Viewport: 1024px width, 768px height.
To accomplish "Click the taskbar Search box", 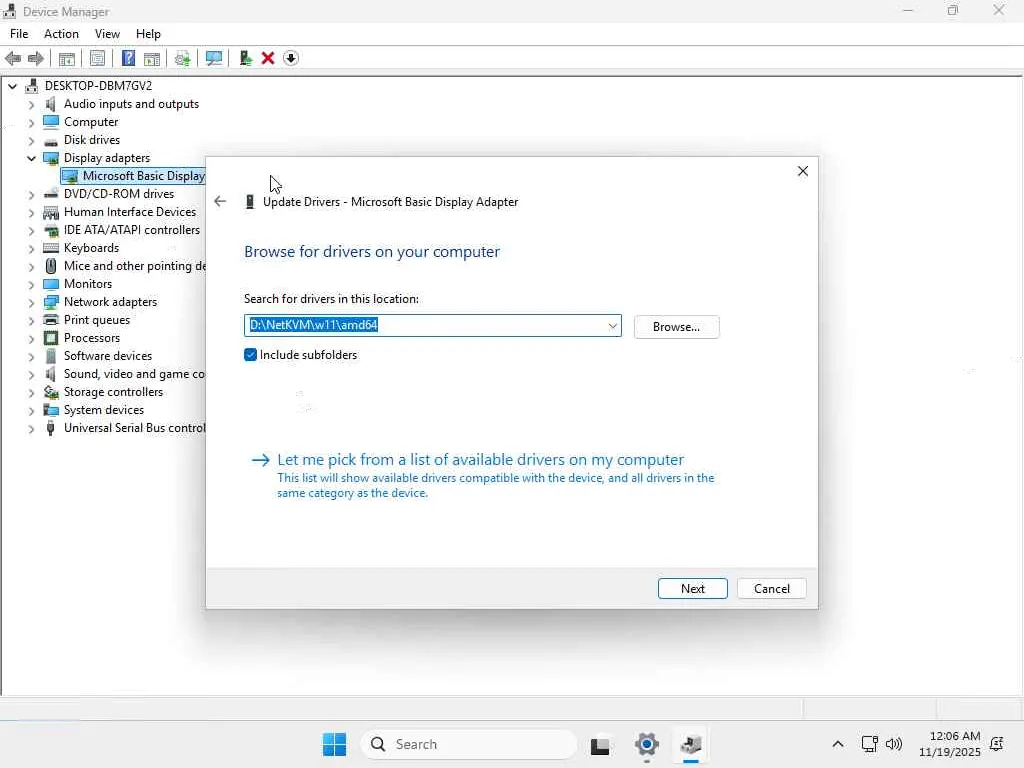I will pyautogui.click(x=469, y=744).
